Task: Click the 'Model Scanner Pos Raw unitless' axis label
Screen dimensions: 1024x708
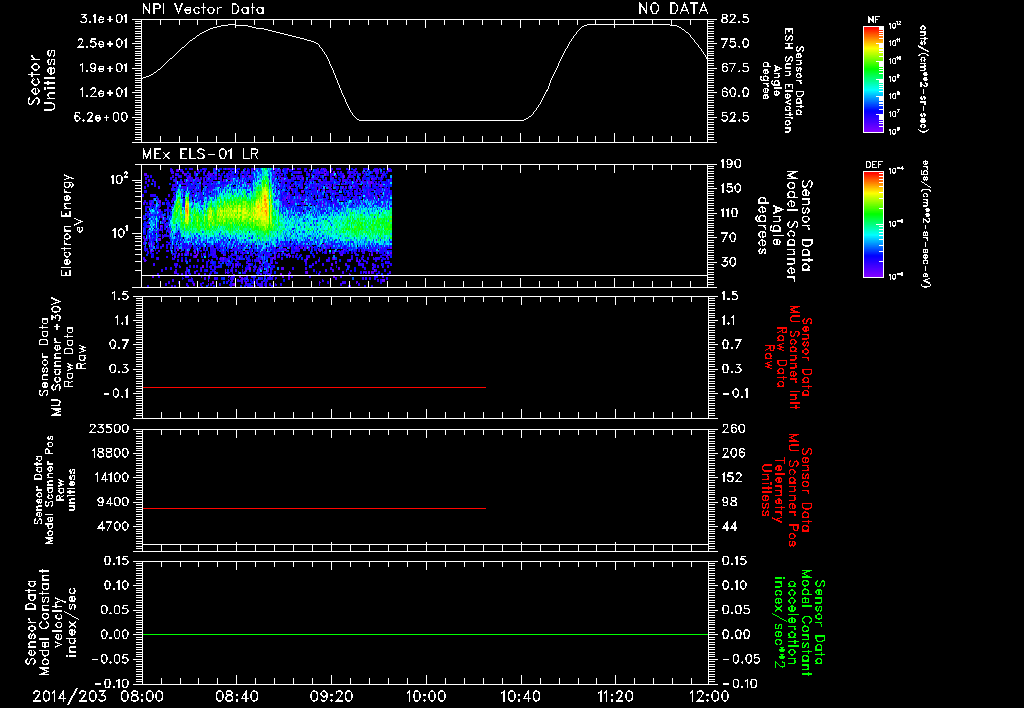Action: click(54, 490)
